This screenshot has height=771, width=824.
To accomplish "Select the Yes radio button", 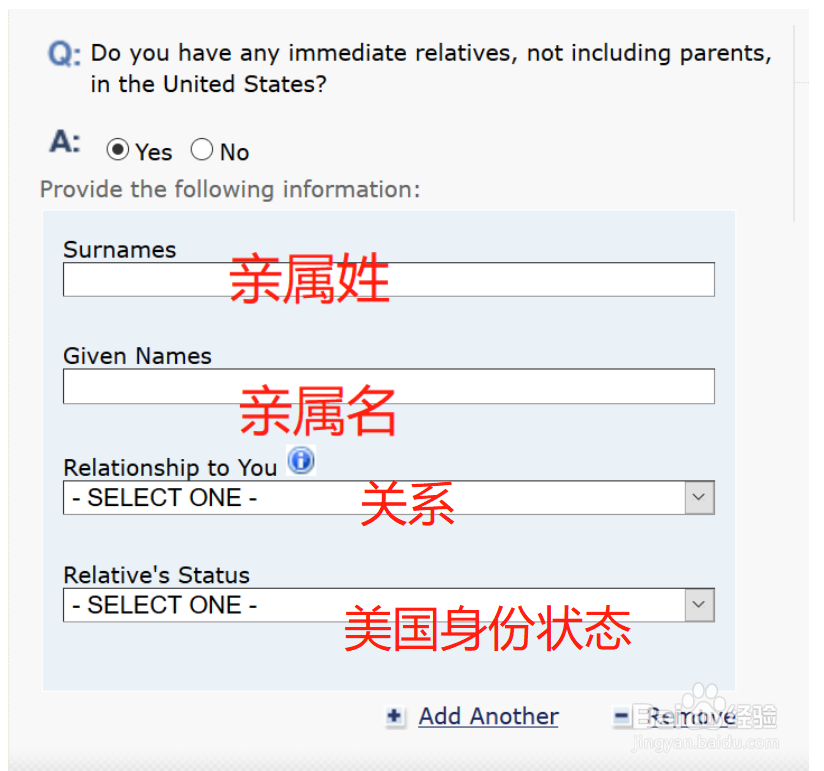I will point(117,149).
